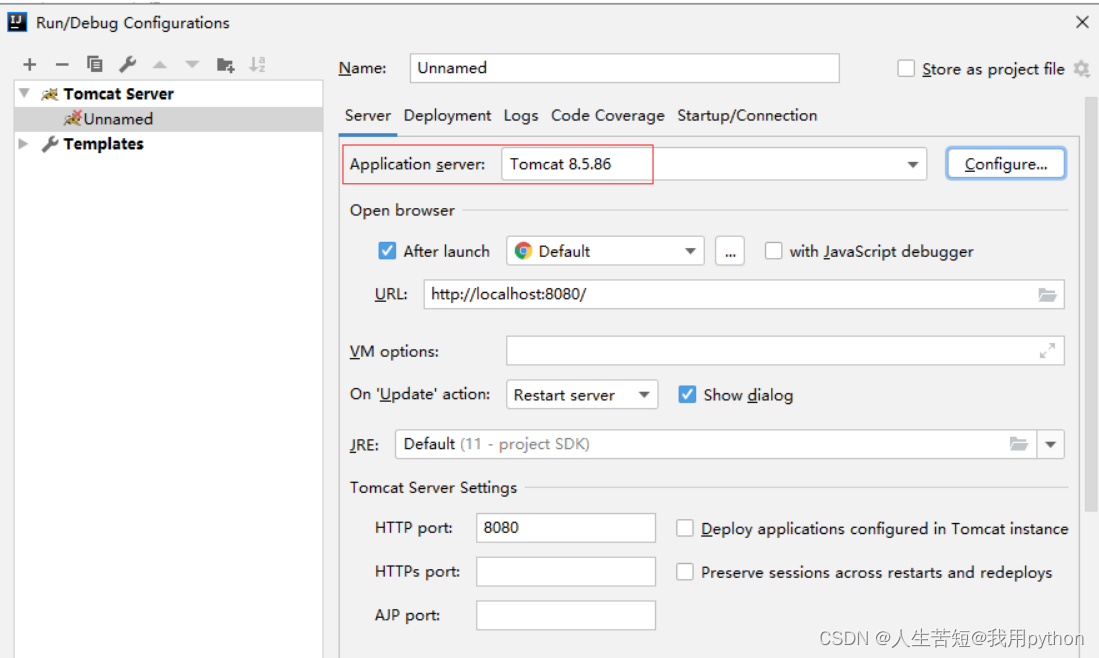Click the browser ellipsis button
Viewport: 1099px width, 658px height.
pos(730,251)
